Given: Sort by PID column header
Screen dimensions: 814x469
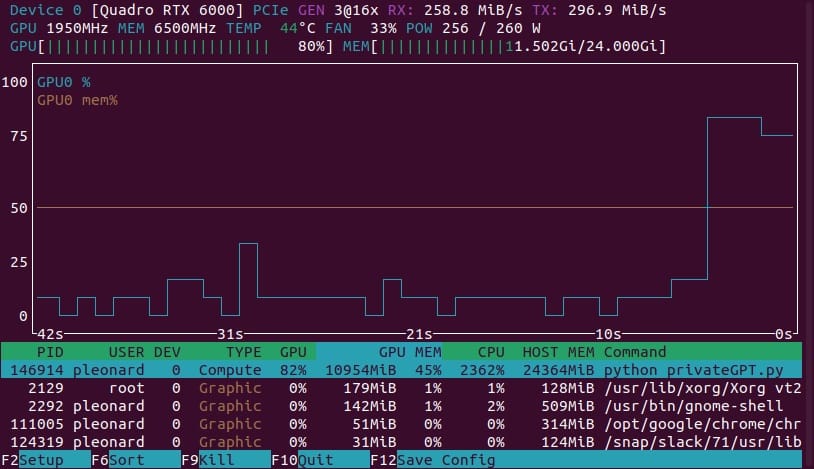Looking at the screenshot, I should pos(50,352).
